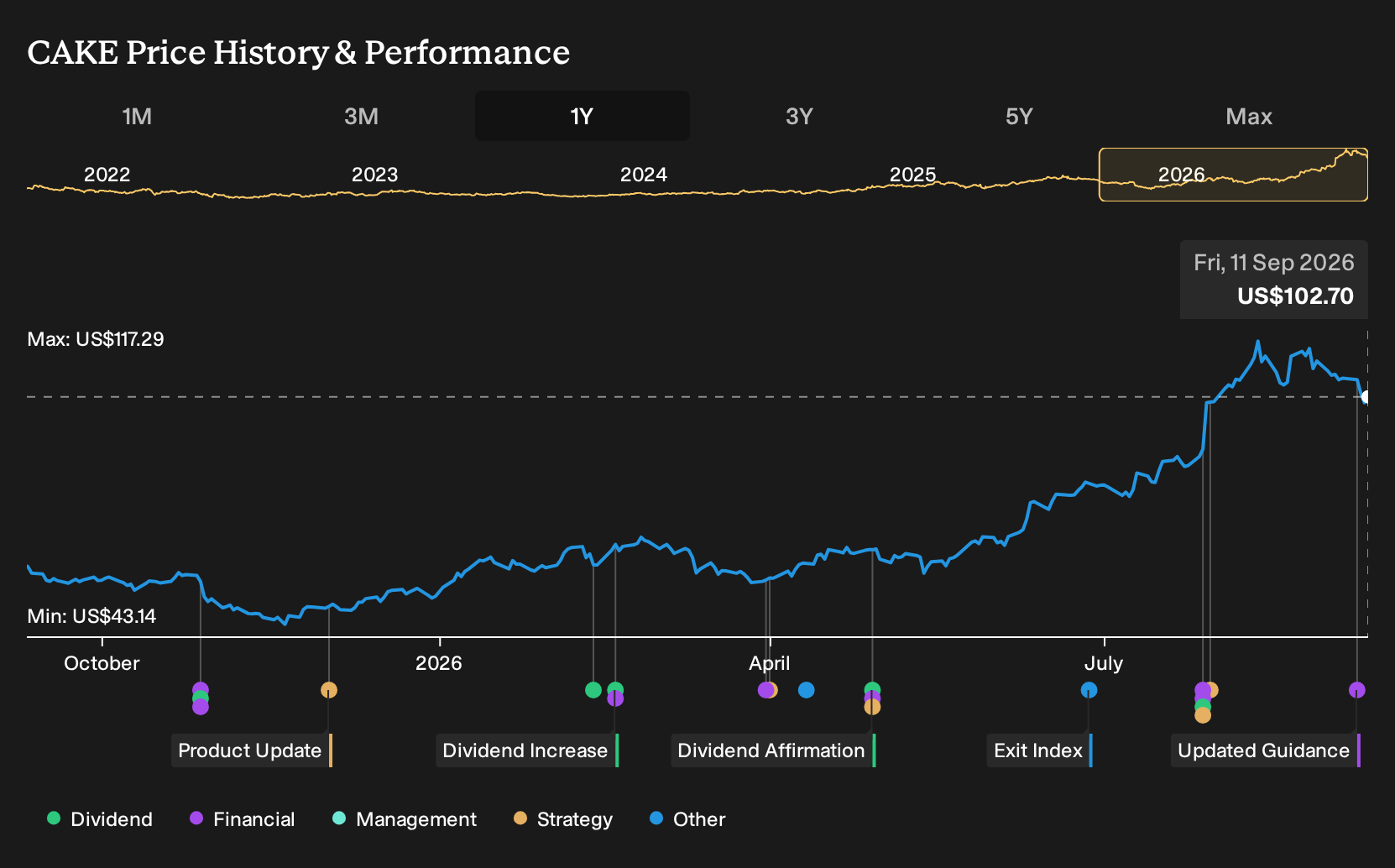Click the 'CAKE Price History & Performance' heading
This screenshot has width=1395, height=868.
click(x=299, y=52)
